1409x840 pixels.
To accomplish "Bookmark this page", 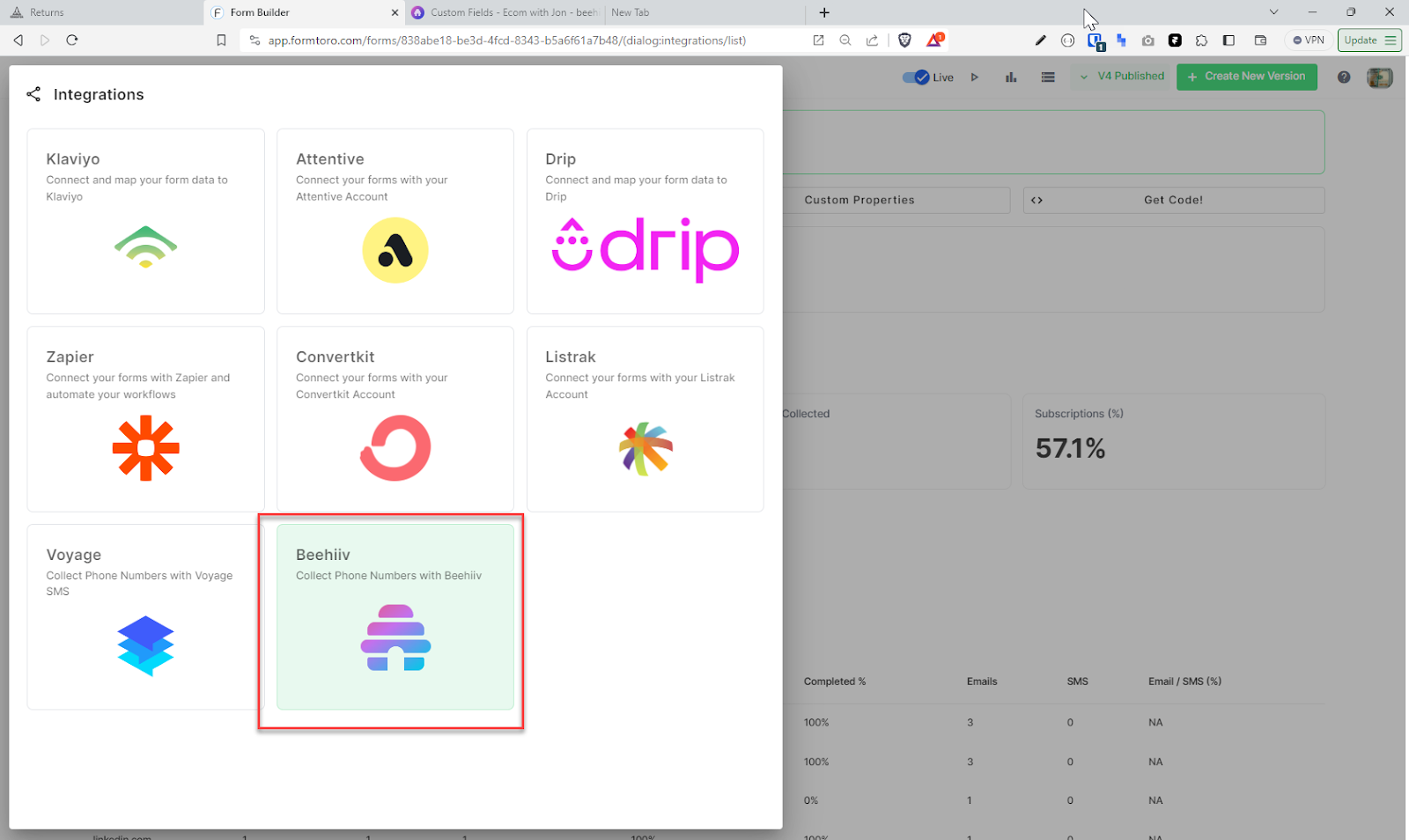I will pos(221,41).
